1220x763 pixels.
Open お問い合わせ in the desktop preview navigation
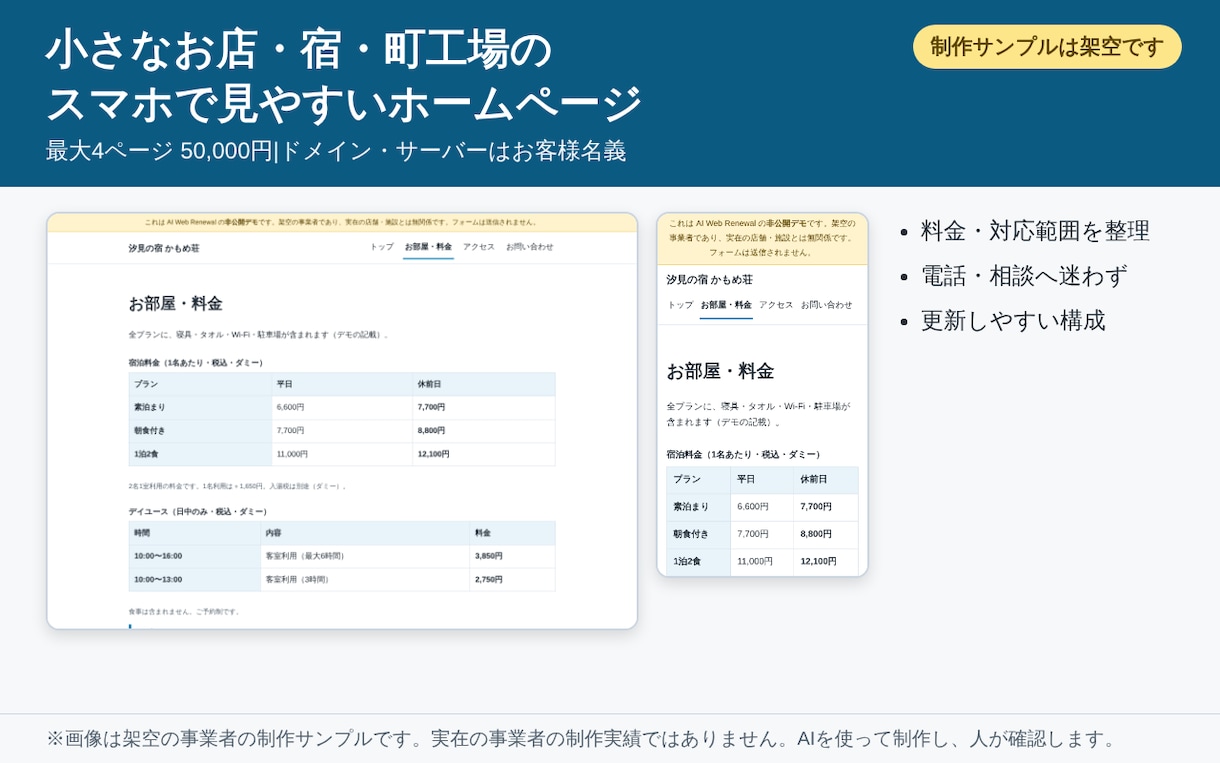(530, 247)
